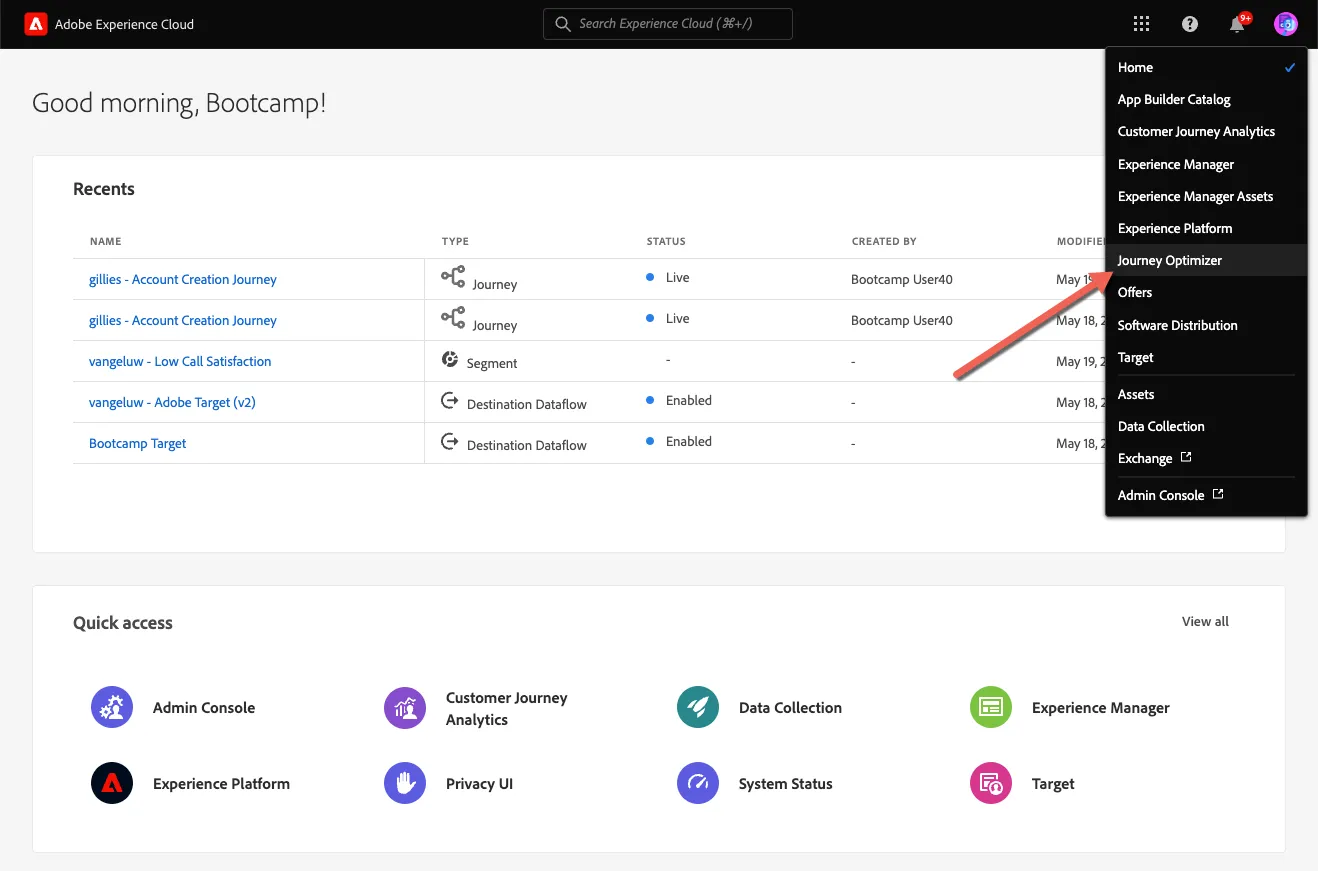Open Target quick access icon
Image resolution: width=1318 pixels, height=871 pixels.
click(x=991, y=783)
